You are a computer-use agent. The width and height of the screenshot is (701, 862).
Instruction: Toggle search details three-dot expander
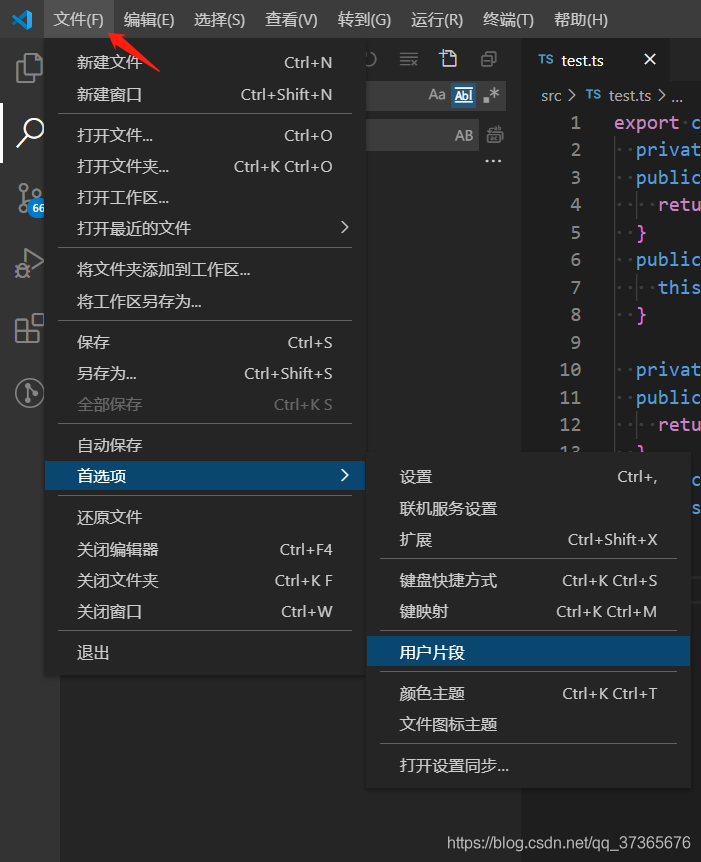click(494, 161)
